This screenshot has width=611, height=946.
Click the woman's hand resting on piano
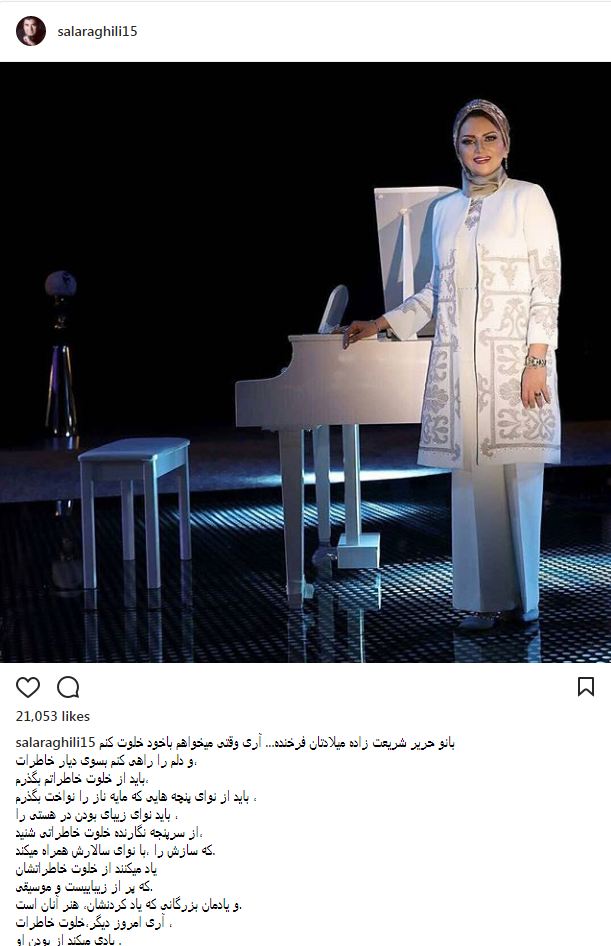point(360,331)
